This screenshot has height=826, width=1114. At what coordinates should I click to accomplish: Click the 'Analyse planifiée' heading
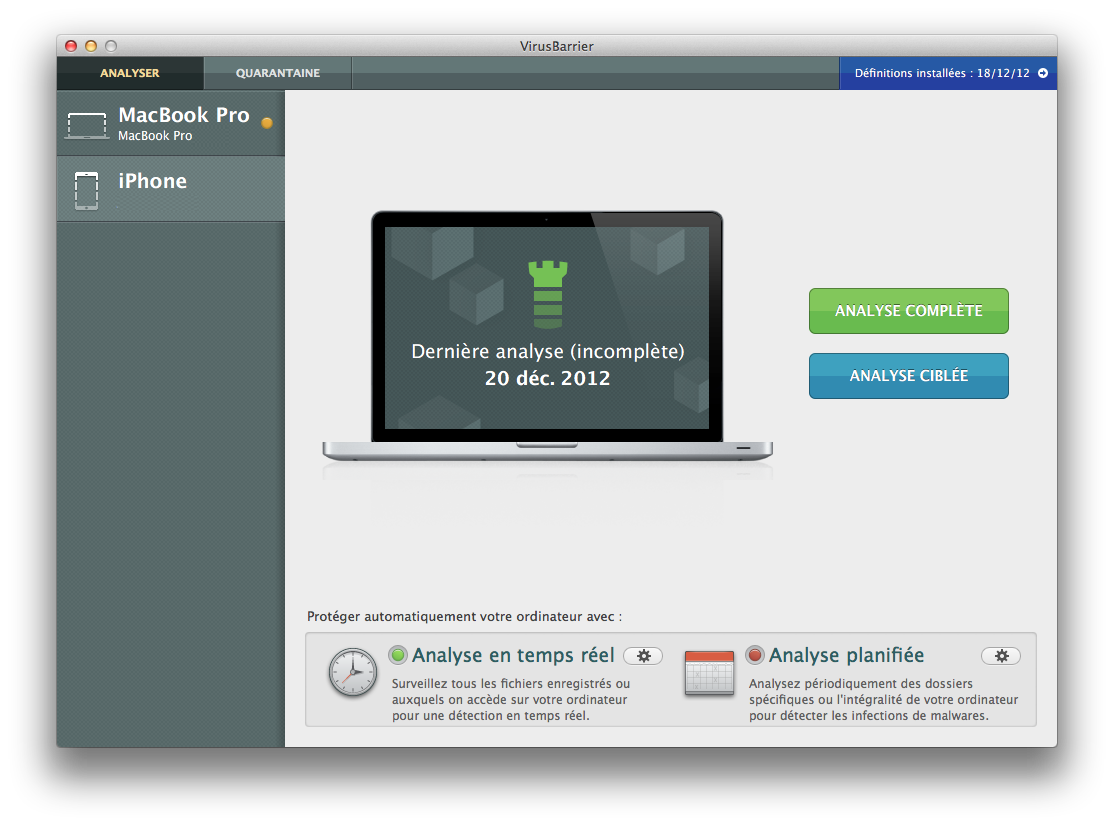click(x=846, y=655)
